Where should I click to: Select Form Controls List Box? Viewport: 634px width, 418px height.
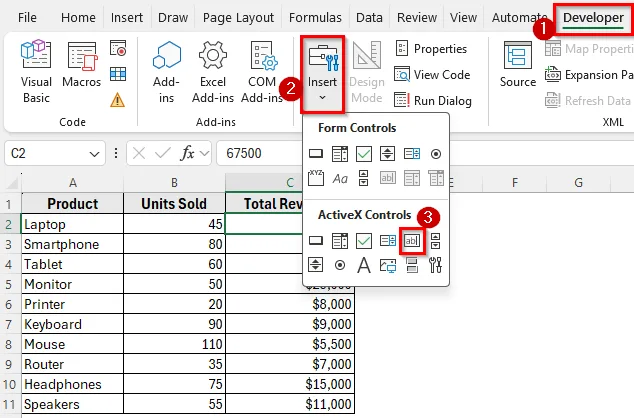[412, 154]
